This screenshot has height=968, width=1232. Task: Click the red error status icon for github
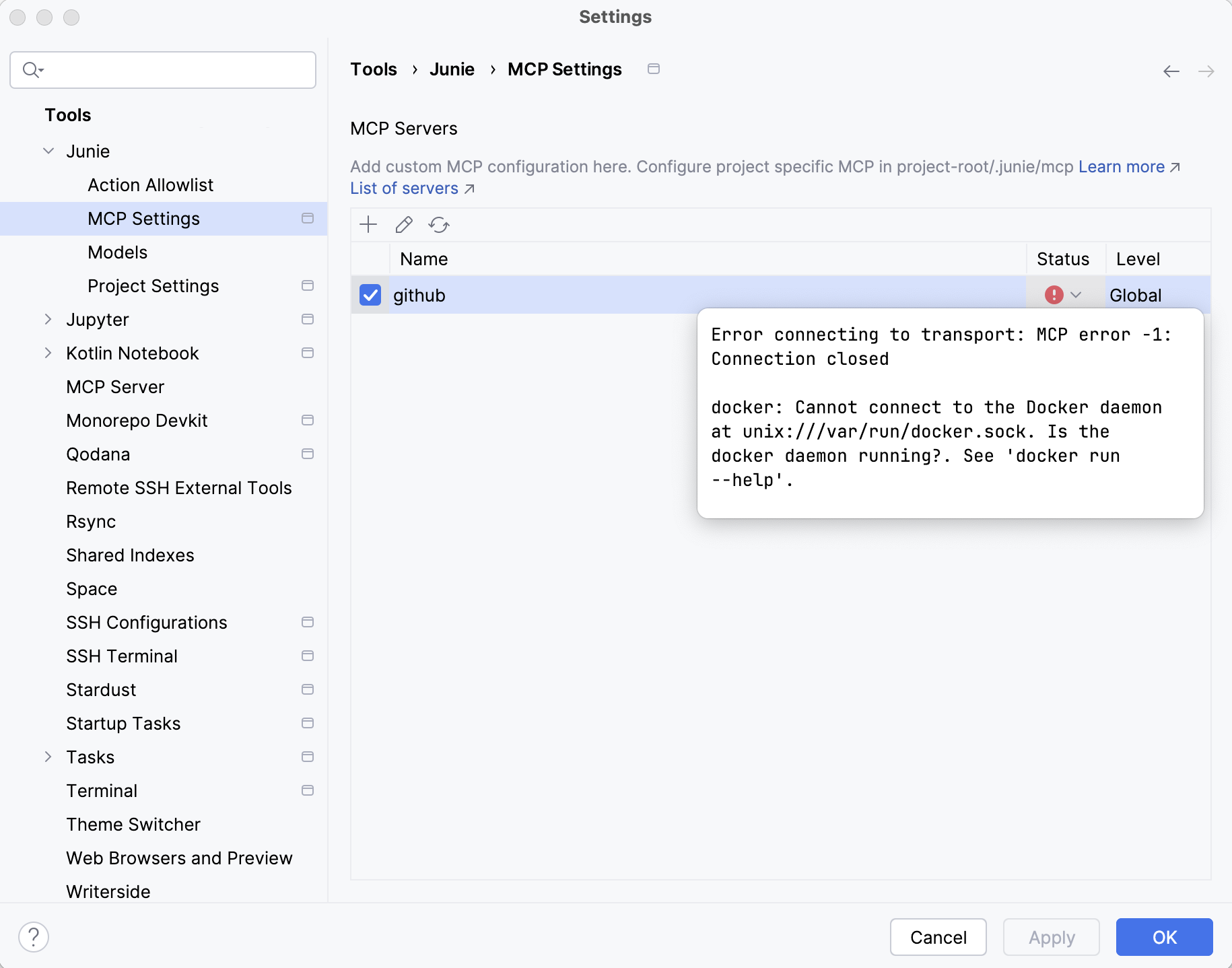[x=1054, y=295]
